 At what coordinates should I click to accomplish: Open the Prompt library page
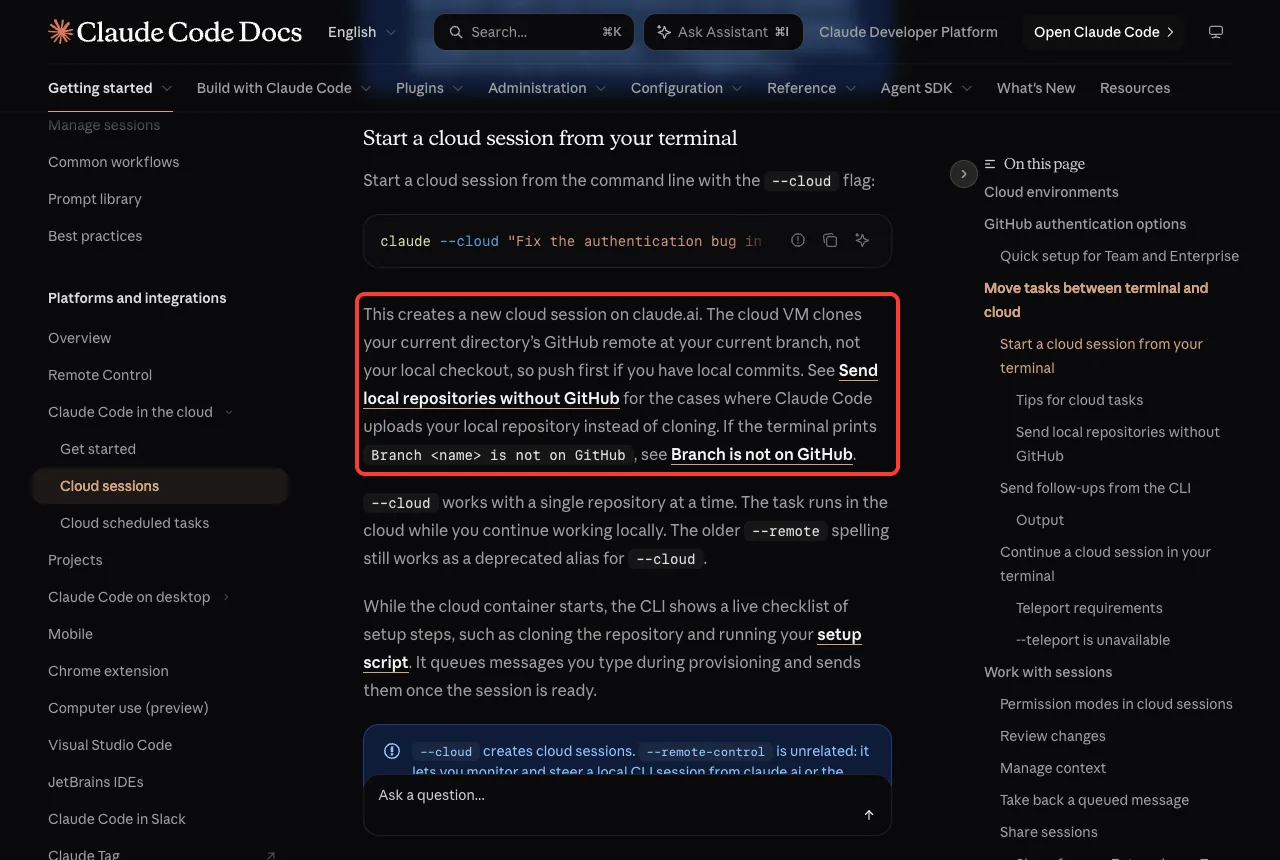point(95,199)
